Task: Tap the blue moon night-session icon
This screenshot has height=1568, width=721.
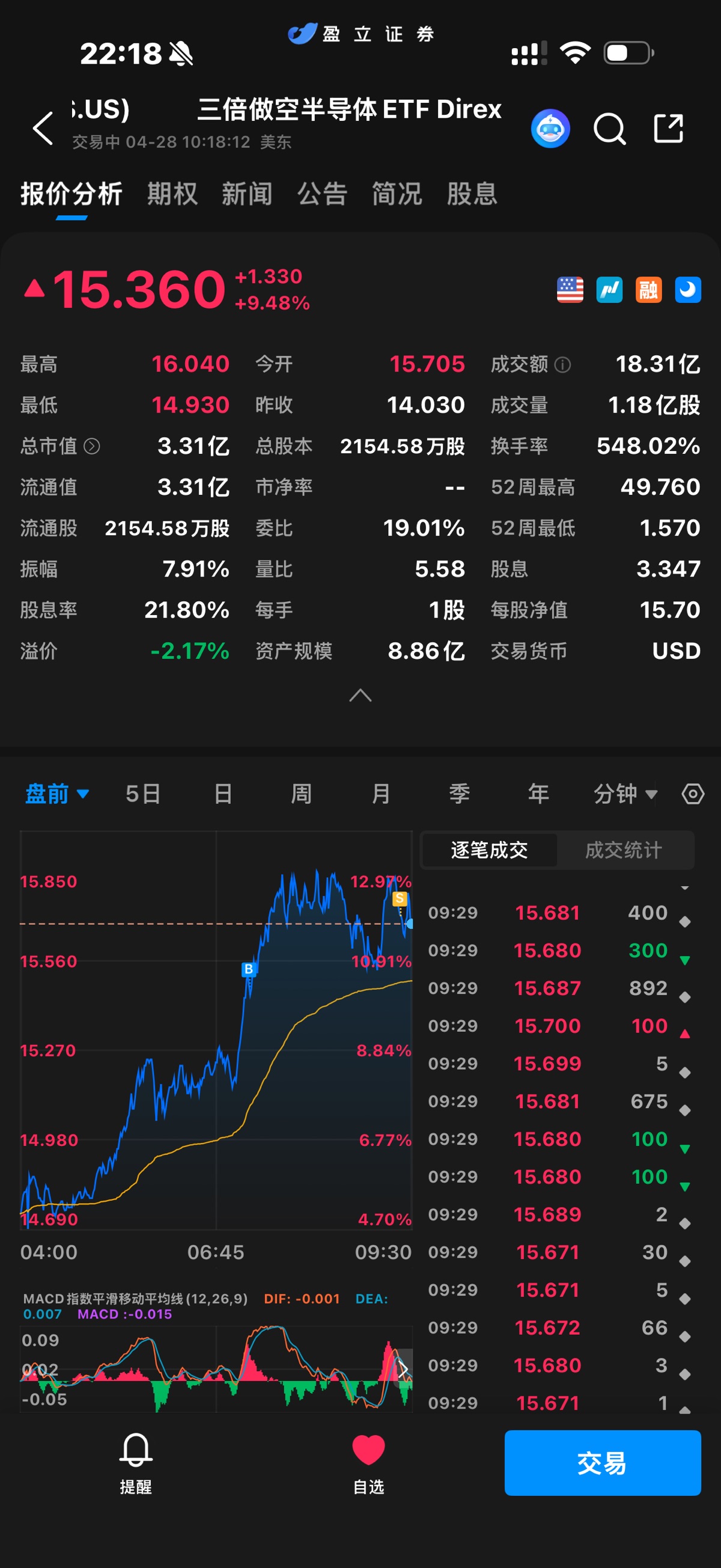Action: pos(687,290)
